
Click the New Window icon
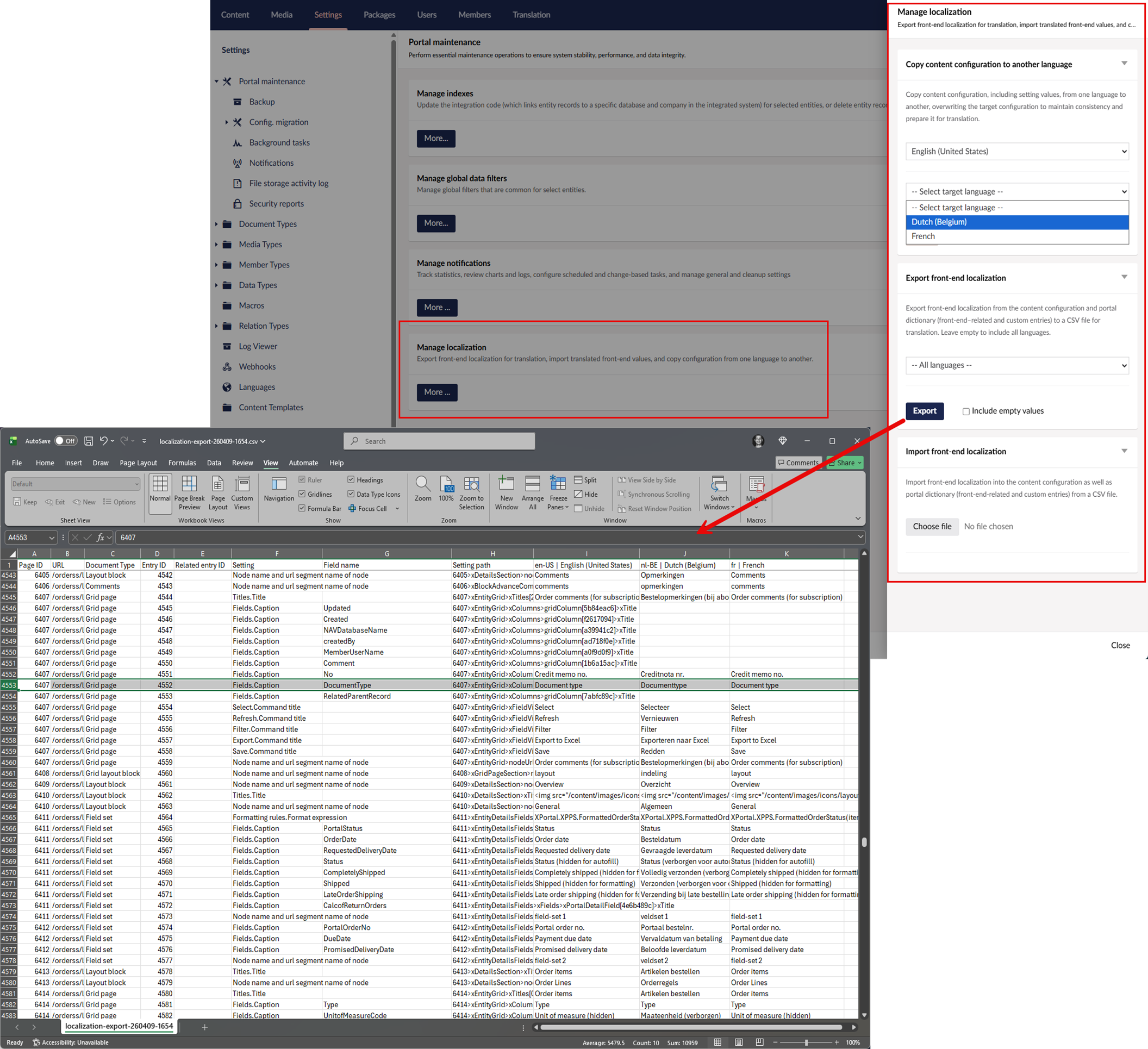(x=506, y=485)
